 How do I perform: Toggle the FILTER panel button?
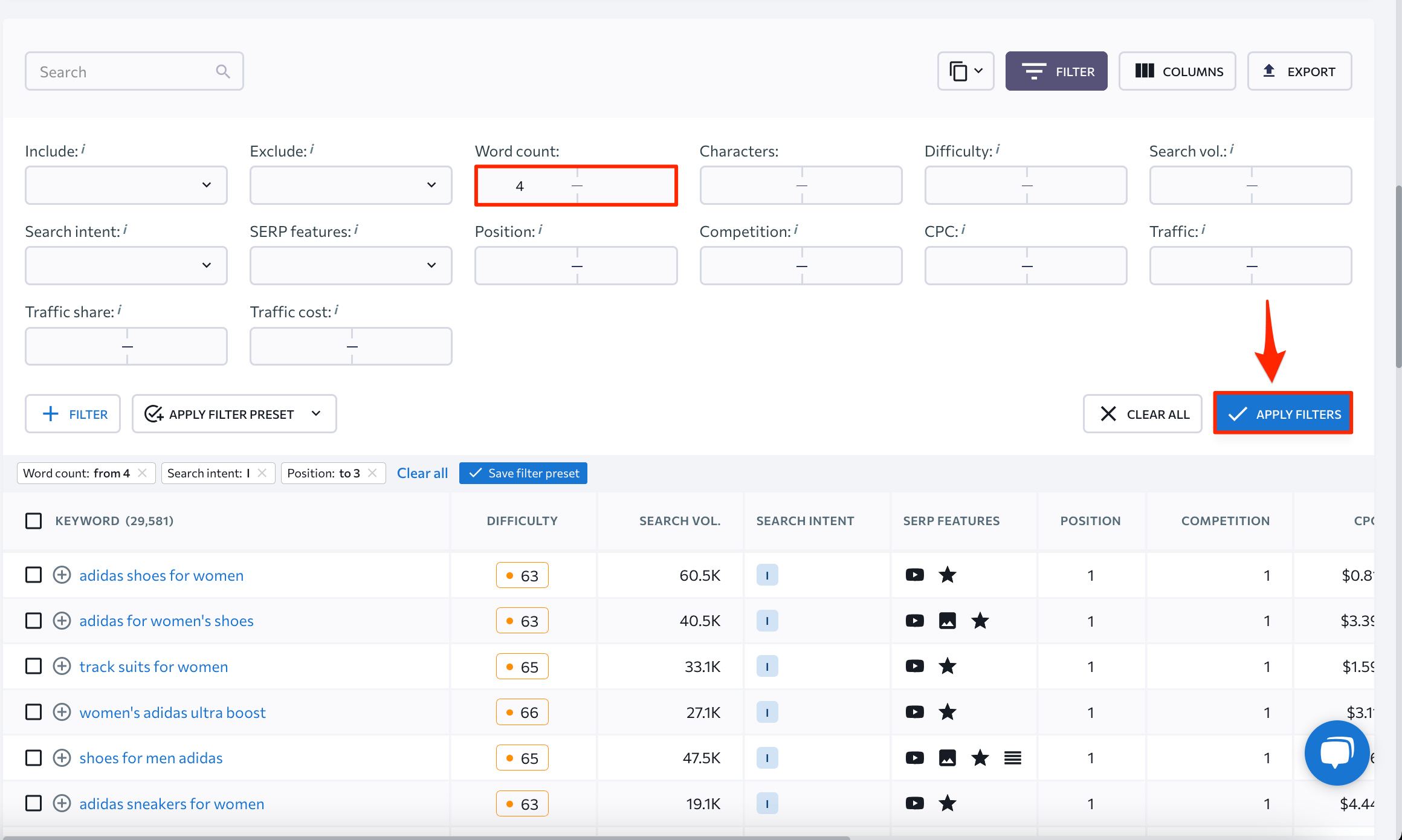1056,71
